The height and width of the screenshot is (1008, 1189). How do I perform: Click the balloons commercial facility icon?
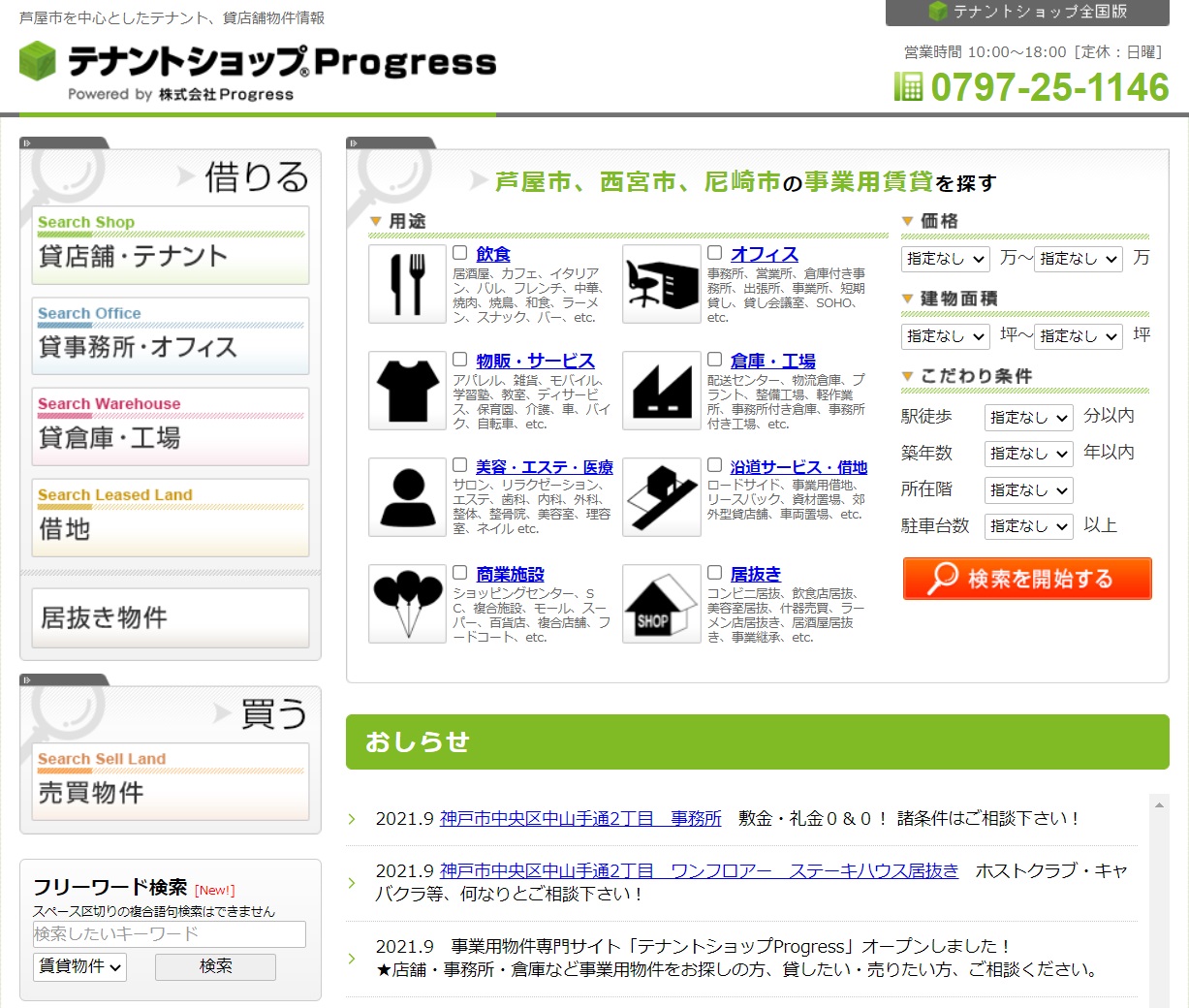coord(407,604)
